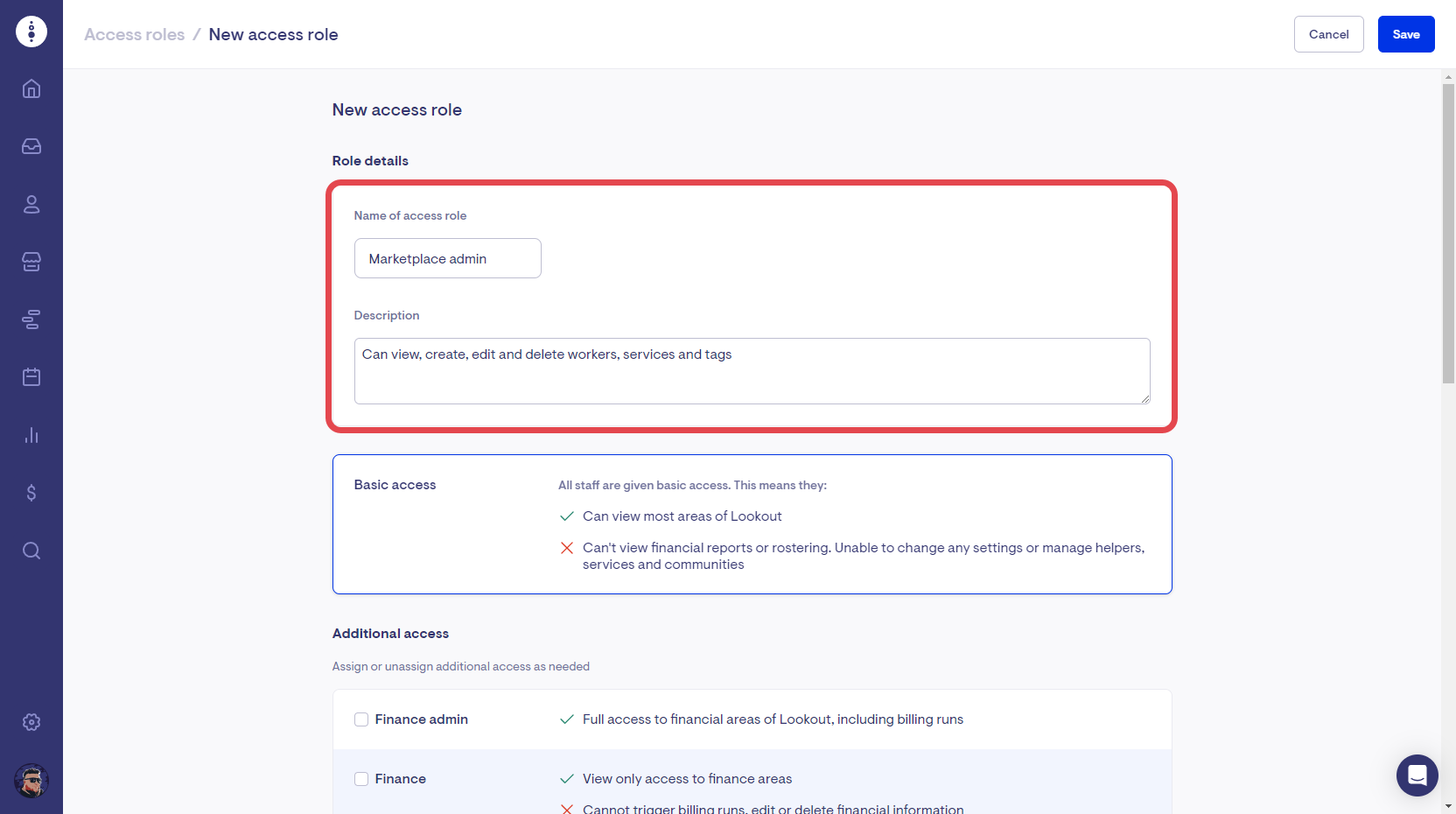Go to the People profile icon
The height and width of the screenshot is (814, 1456).
pyautogui.click(x=31, y=204)
